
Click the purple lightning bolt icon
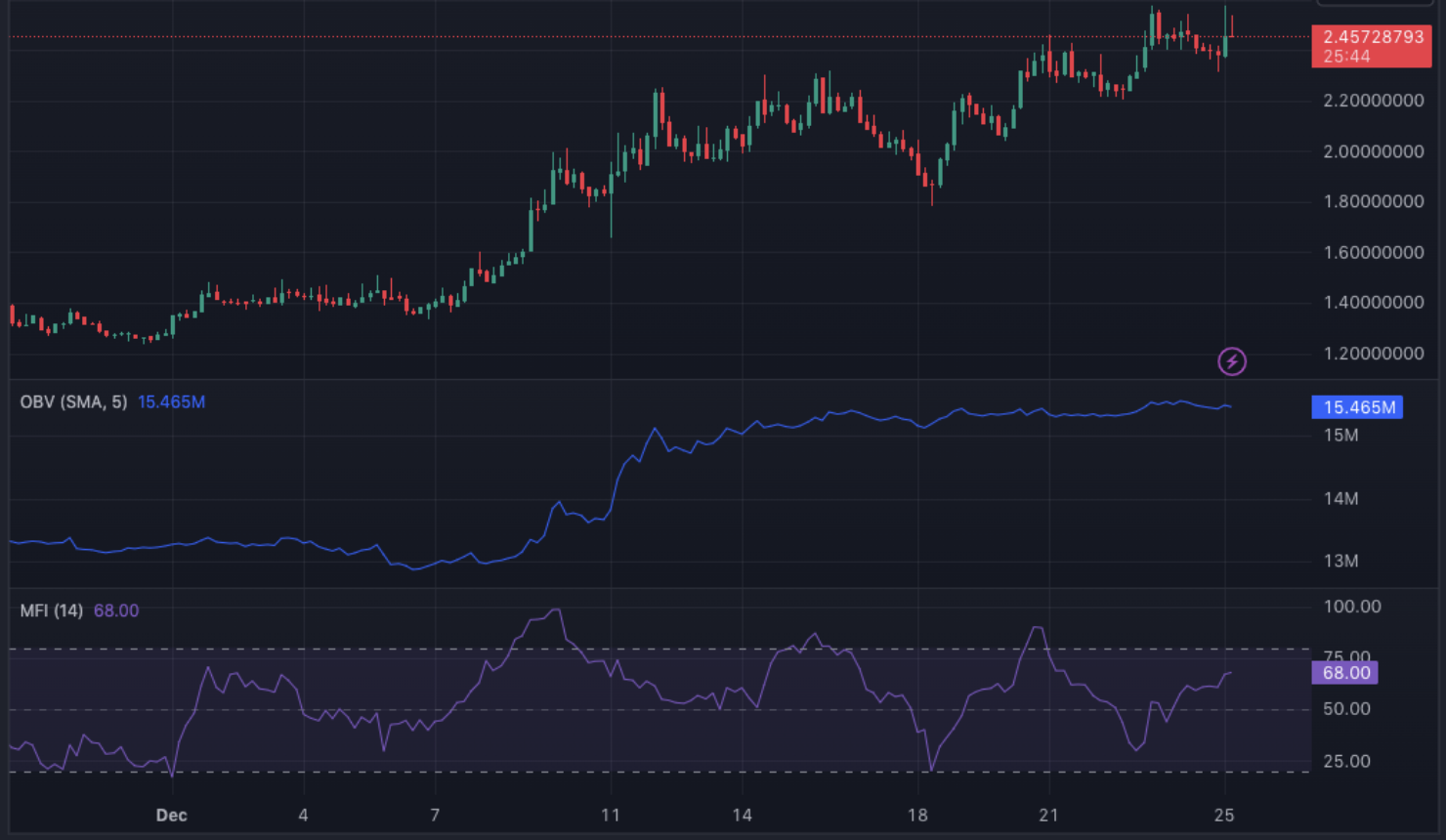point(1232,361)
